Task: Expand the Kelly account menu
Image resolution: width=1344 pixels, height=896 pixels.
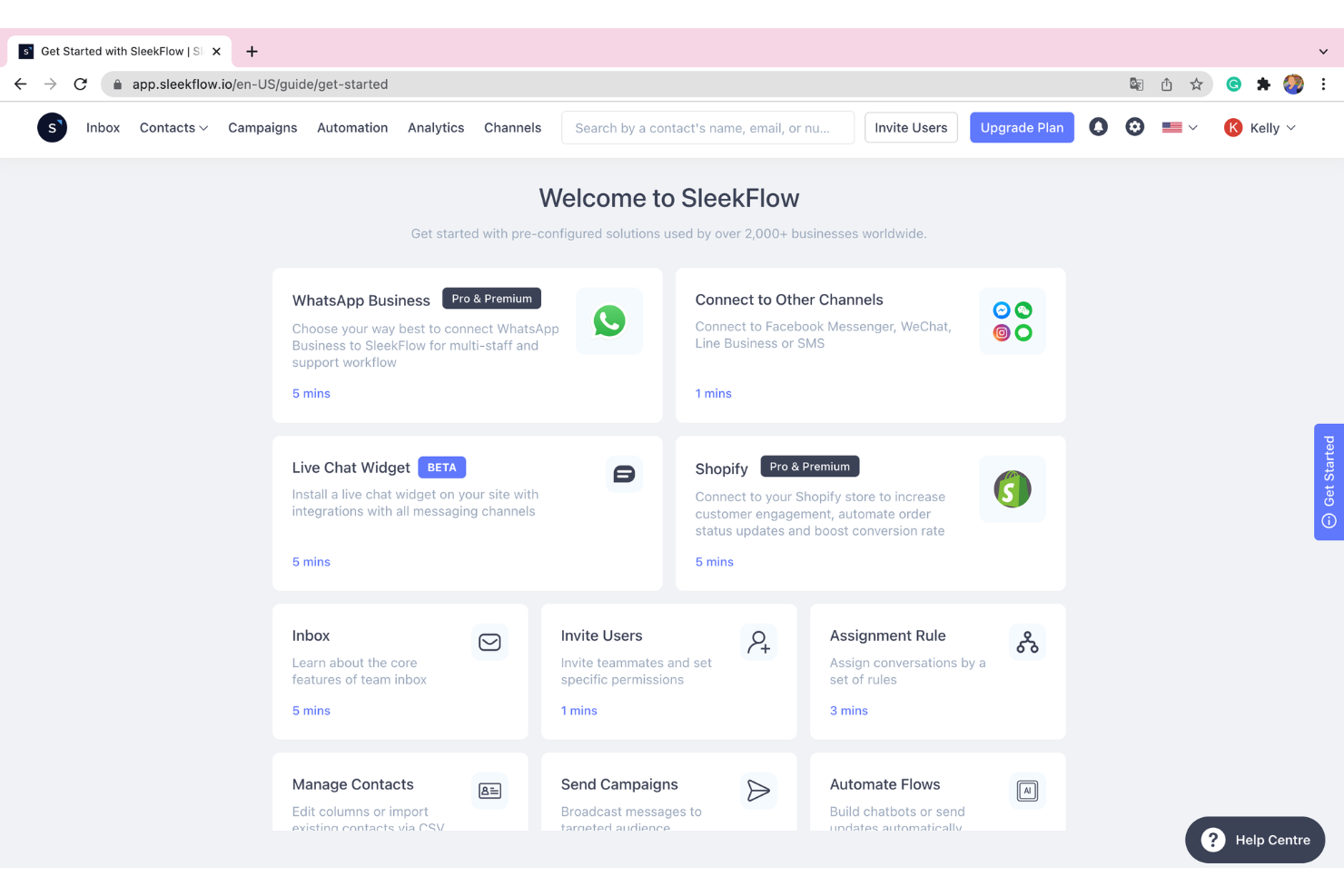Action: coord(1260,128)
